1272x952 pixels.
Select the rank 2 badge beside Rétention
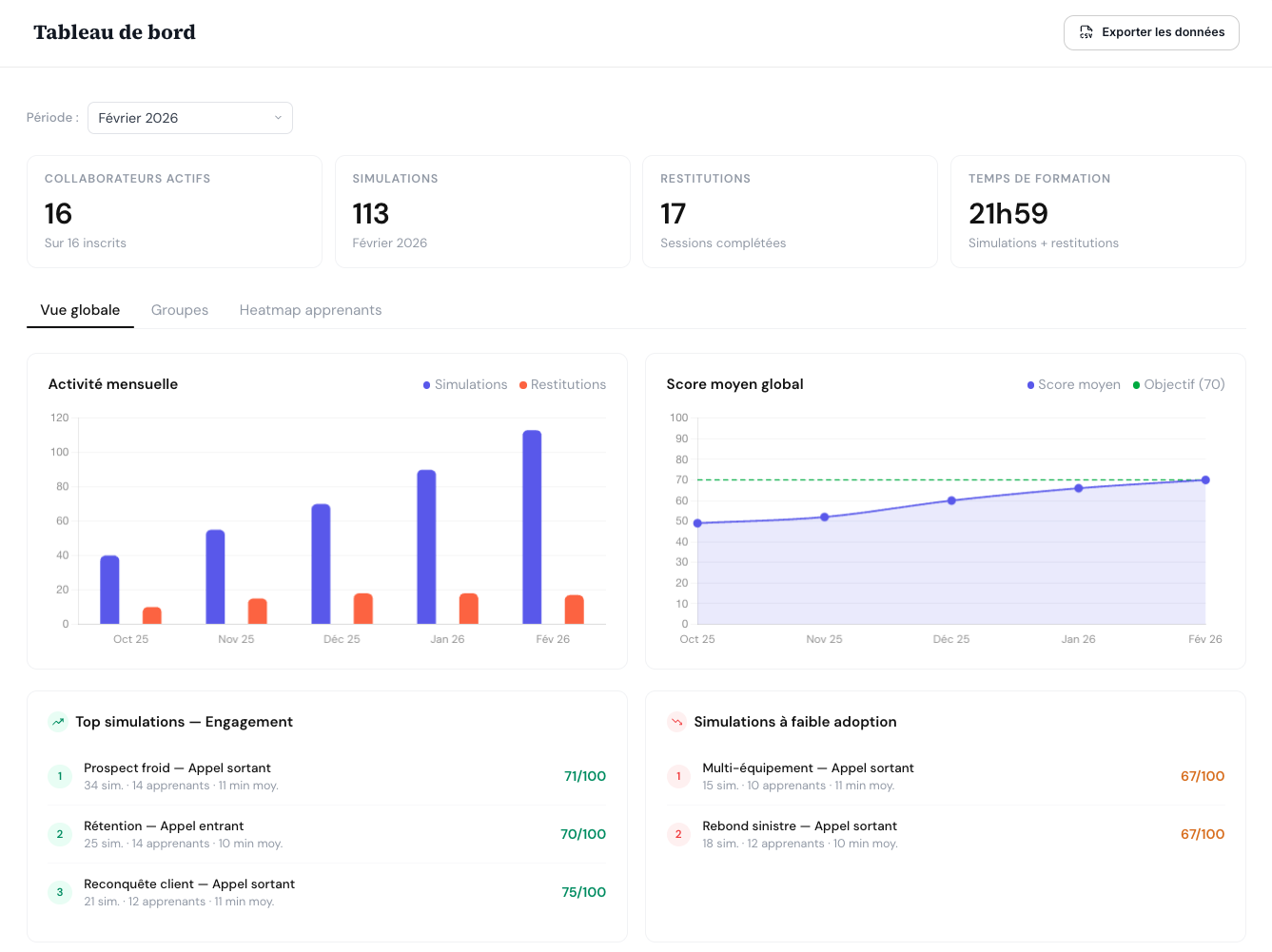(x=59, y=834)
